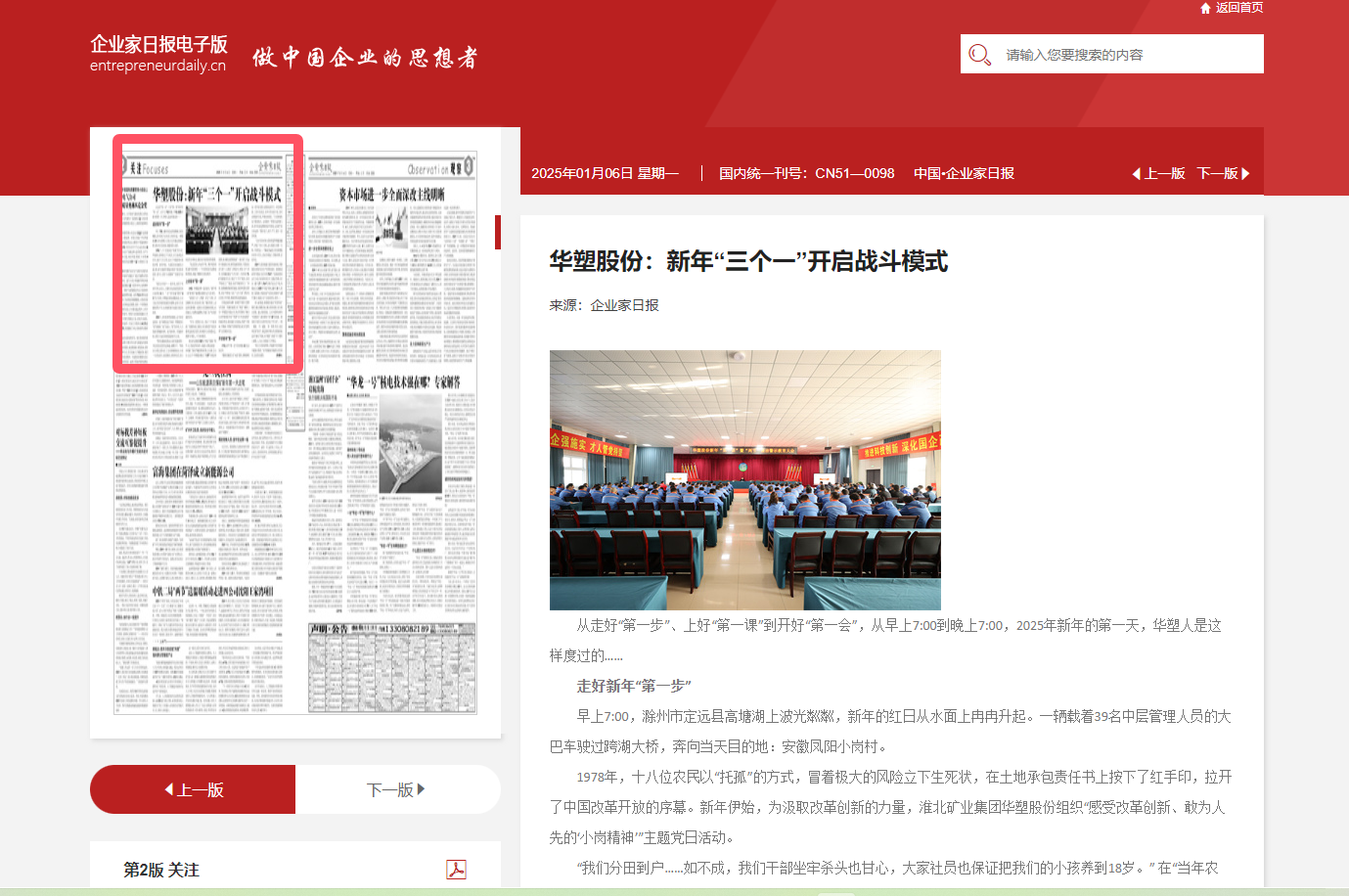Select the highlighted 华塑股份 article on page preview
This screenshot has height=896, width=1349.
click(x=207, y=254)
